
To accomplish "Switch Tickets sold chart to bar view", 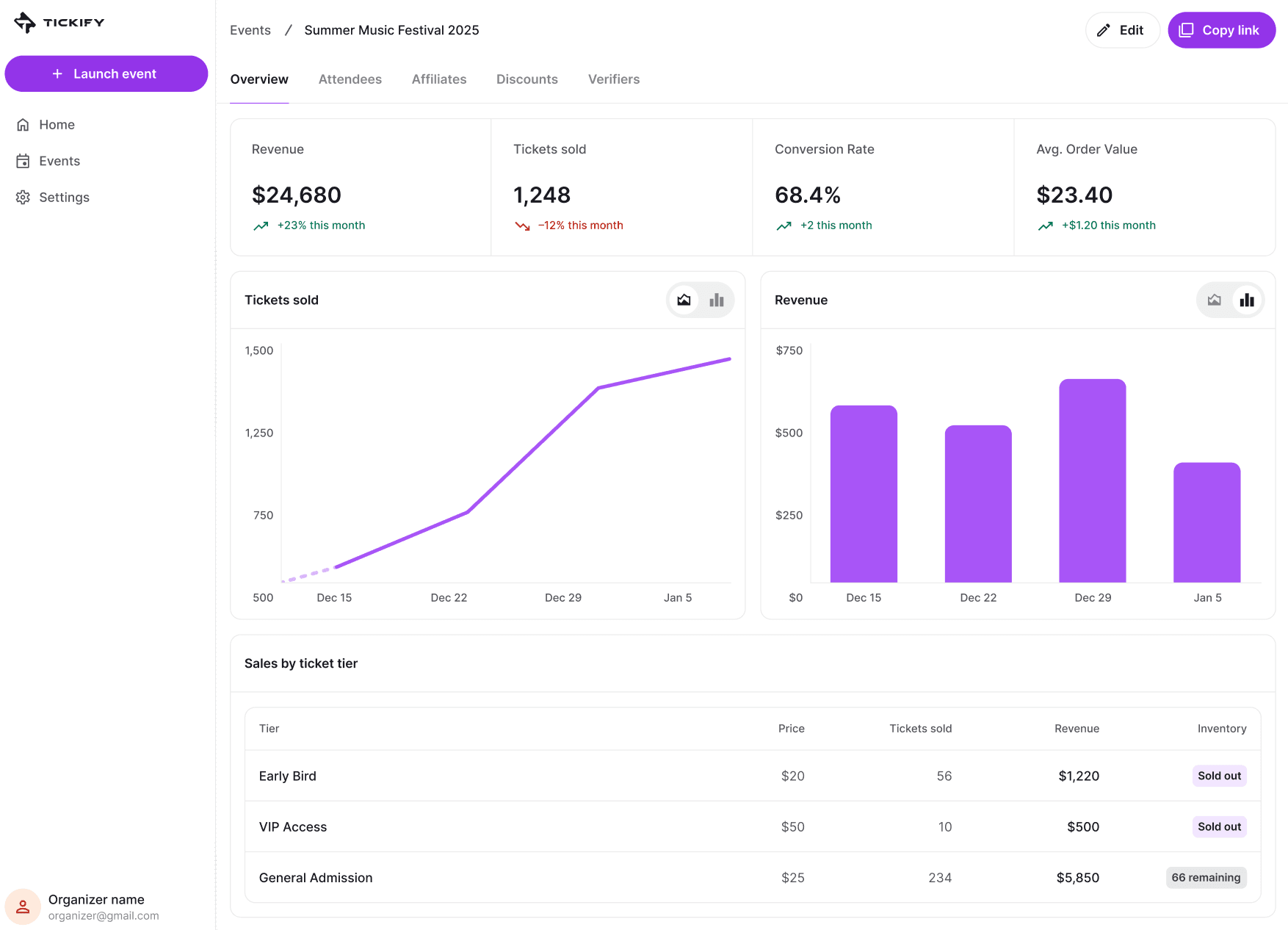I will coord(717,300).
